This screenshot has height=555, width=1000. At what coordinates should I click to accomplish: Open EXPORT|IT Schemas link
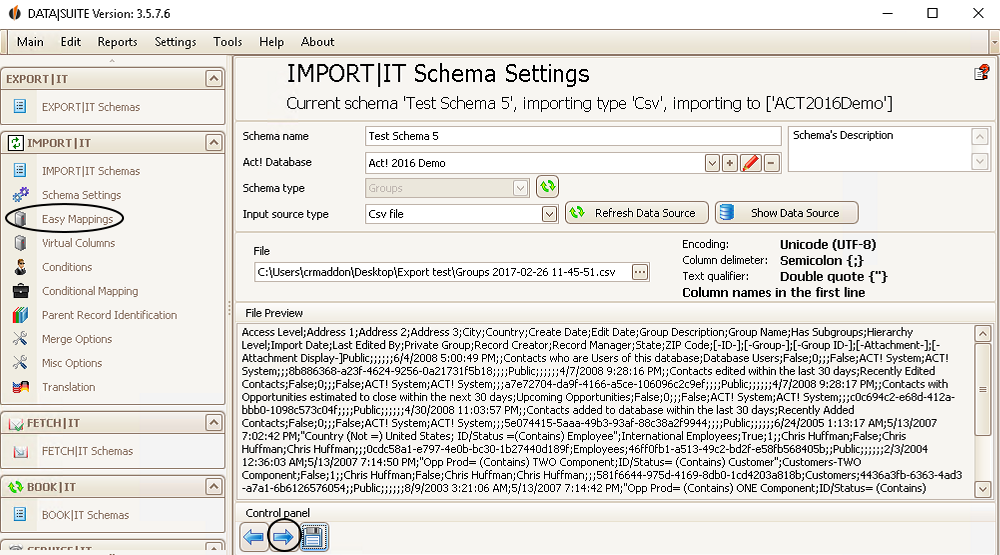(x=91, y=107)
